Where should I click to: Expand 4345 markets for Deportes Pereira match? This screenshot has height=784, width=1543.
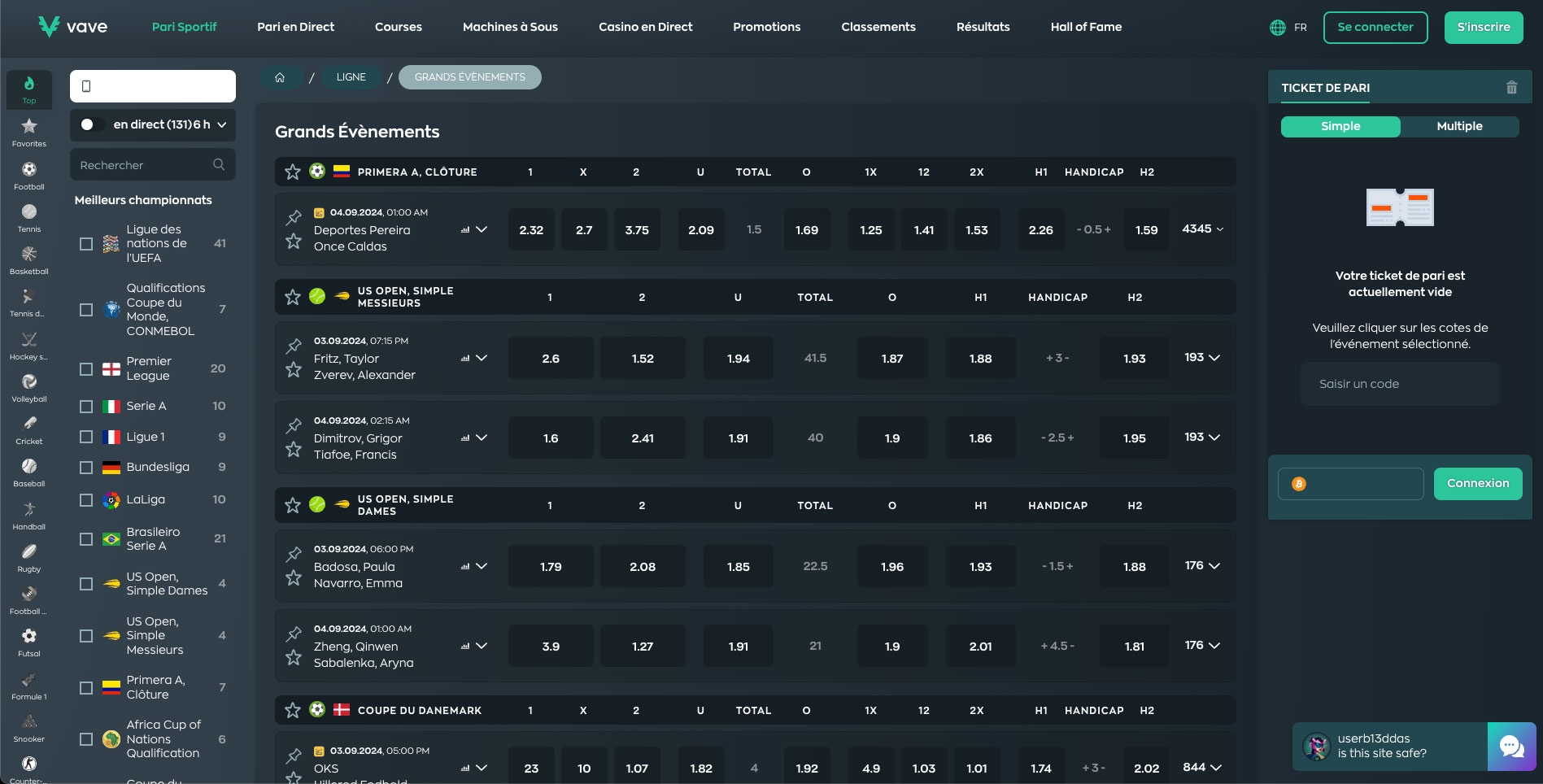tap(1202, 229)
